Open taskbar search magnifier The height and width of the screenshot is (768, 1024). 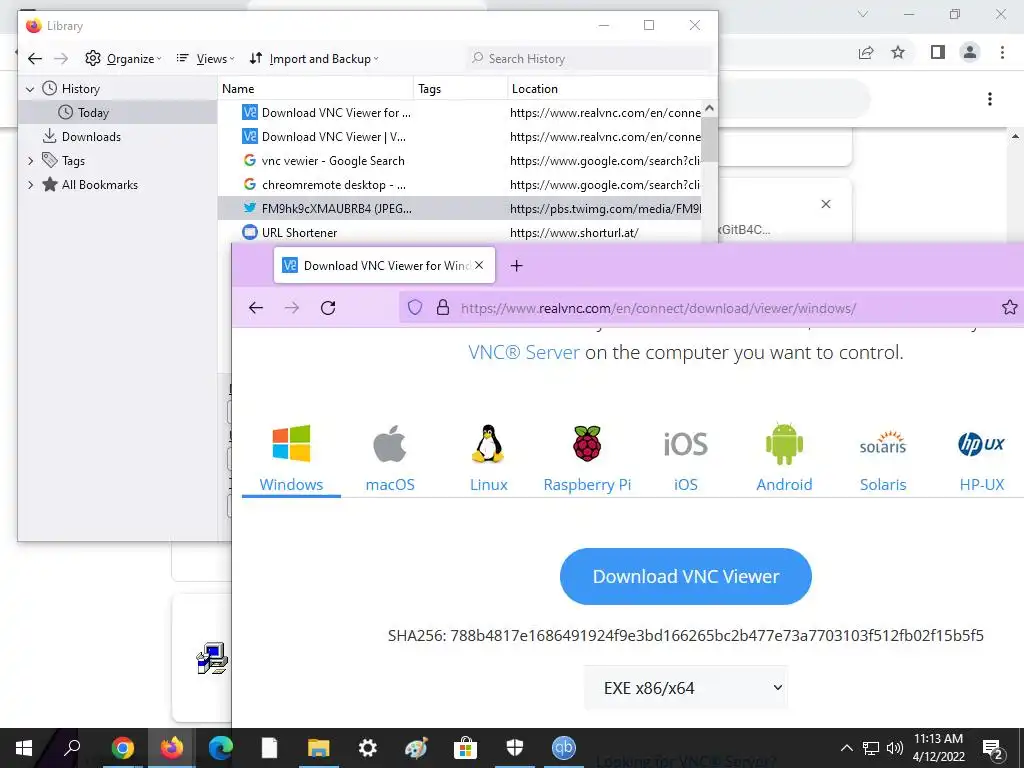coord(72,748)
